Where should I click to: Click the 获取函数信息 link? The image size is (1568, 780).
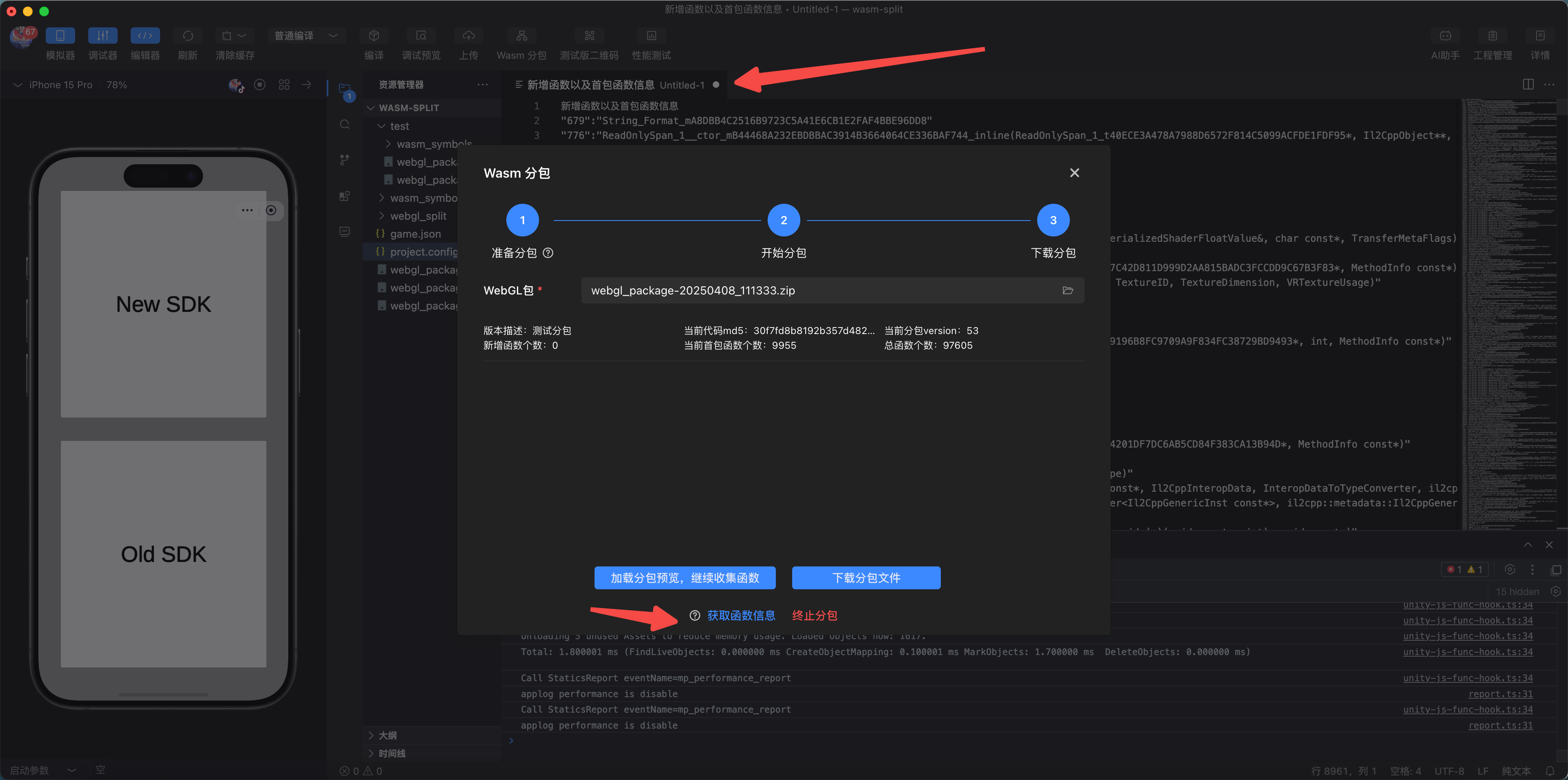(x=740, y=615)
